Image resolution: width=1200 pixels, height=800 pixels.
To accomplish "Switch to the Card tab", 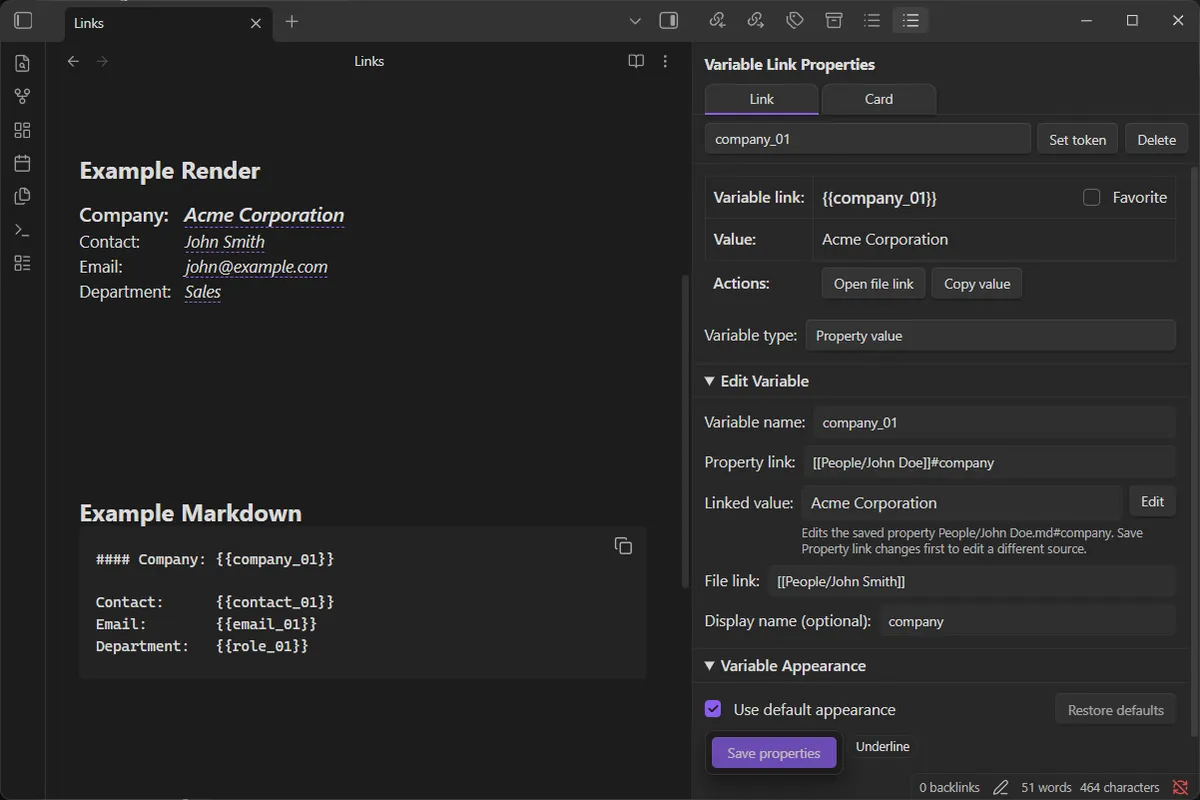I will point(879,99).
